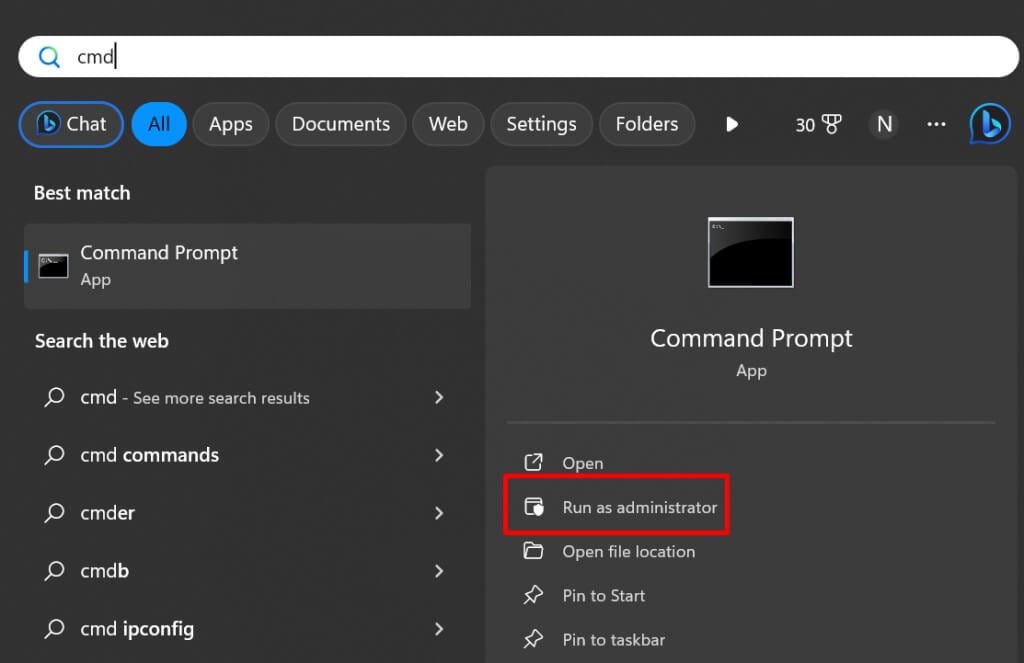Select Command Prompt best match result
The width and height of the screenshot is (1024, 663).
pos(247,265)
